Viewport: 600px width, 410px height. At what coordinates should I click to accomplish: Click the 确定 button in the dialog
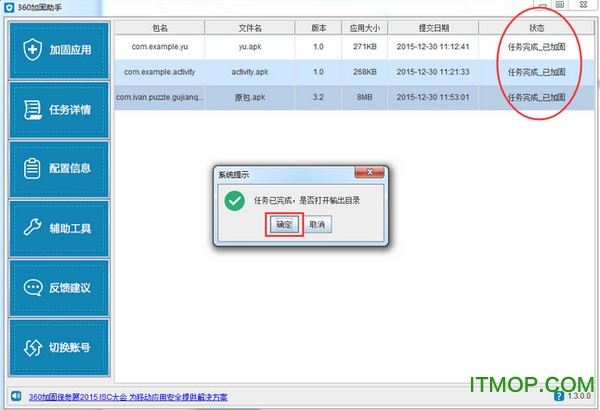point(284,224)
